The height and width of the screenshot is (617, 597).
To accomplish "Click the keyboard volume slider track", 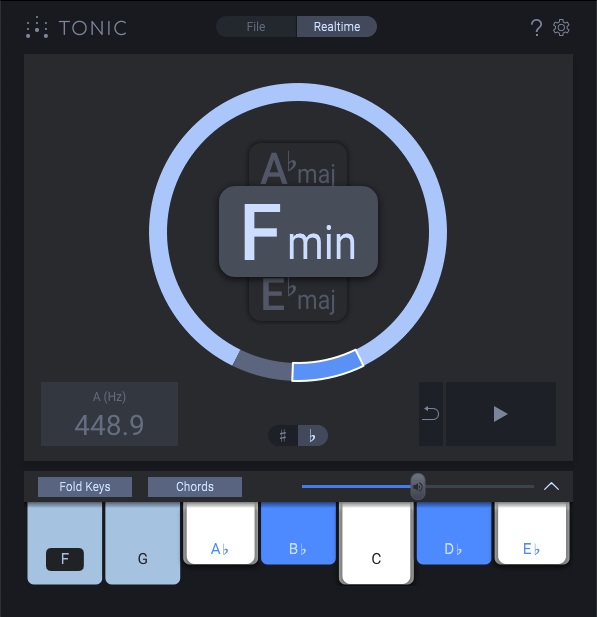I will (x=418, y=487).
